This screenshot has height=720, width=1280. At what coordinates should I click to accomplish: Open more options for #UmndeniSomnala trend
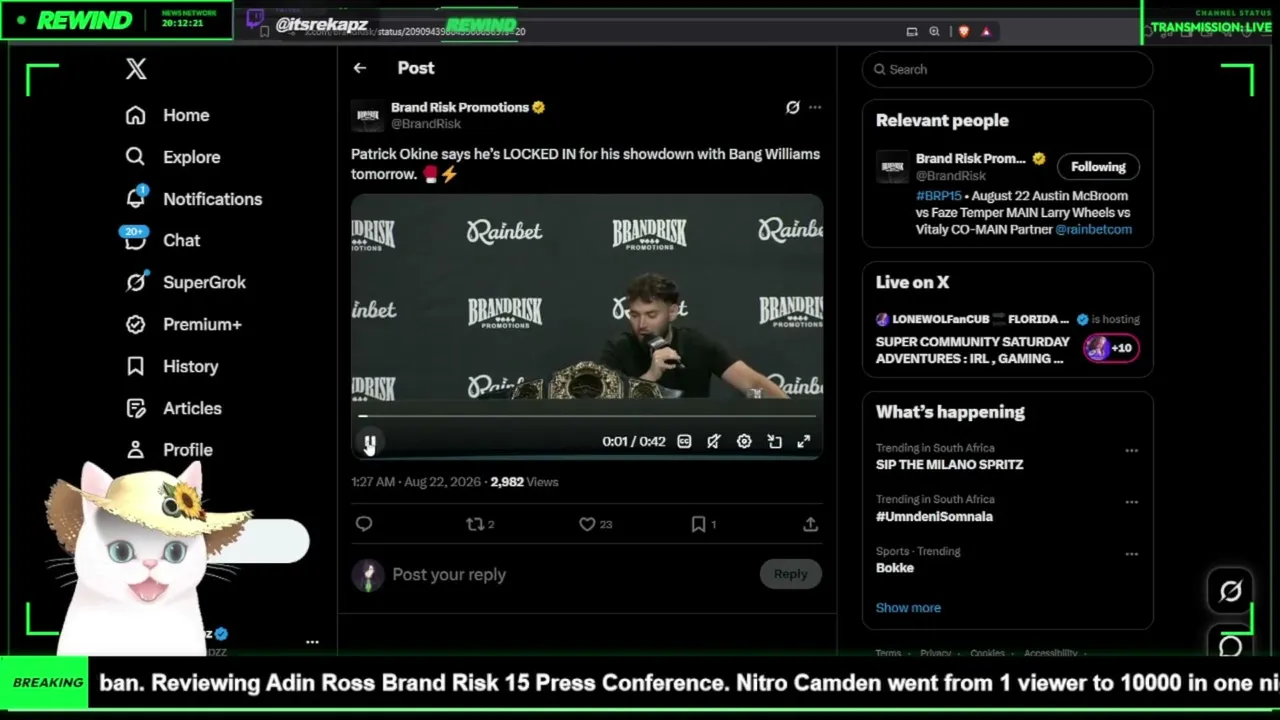(1131, 502)
